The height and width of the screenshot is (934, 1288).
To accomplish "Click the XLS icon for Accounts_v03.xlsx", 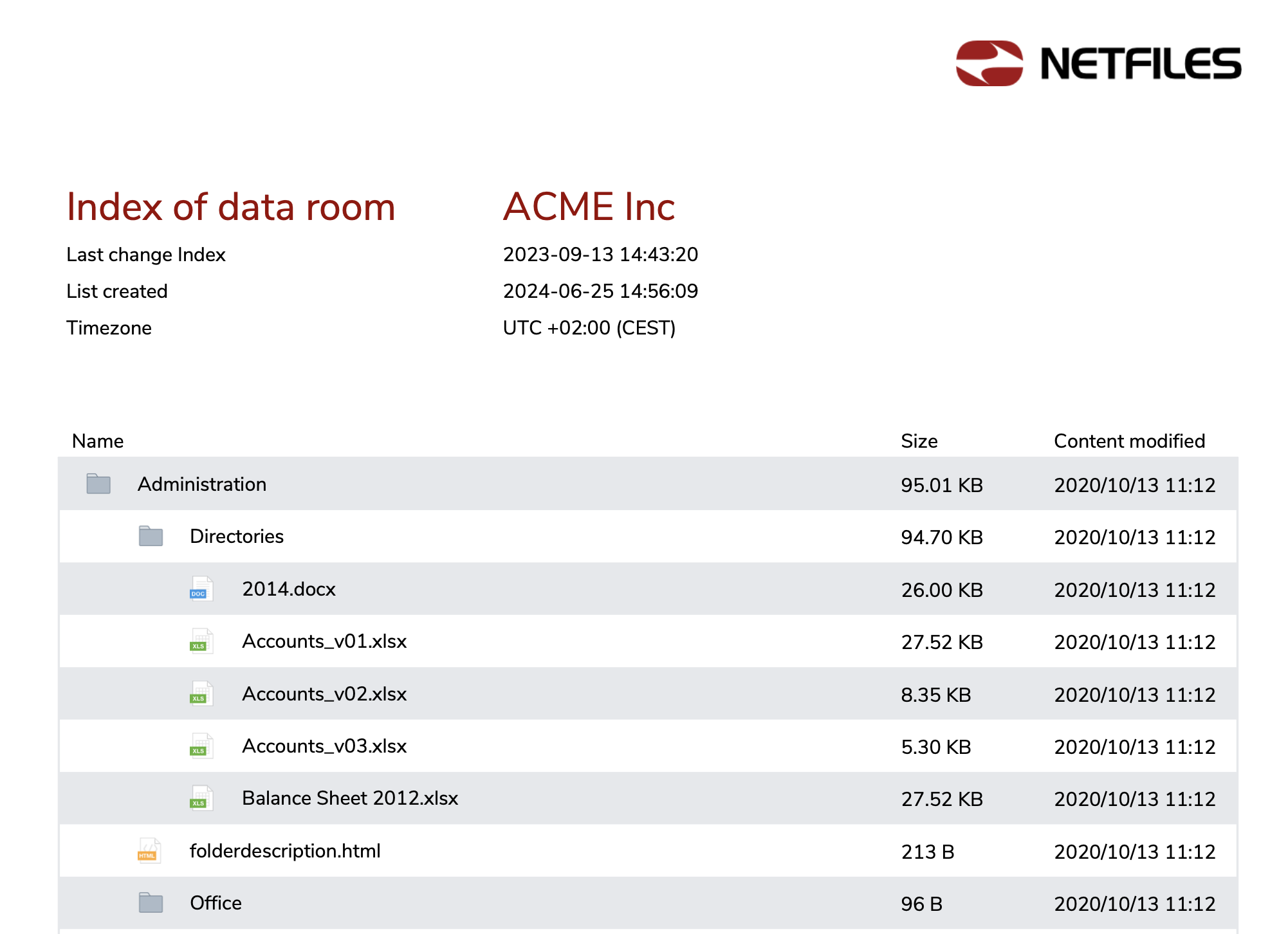I will [201, 746].
